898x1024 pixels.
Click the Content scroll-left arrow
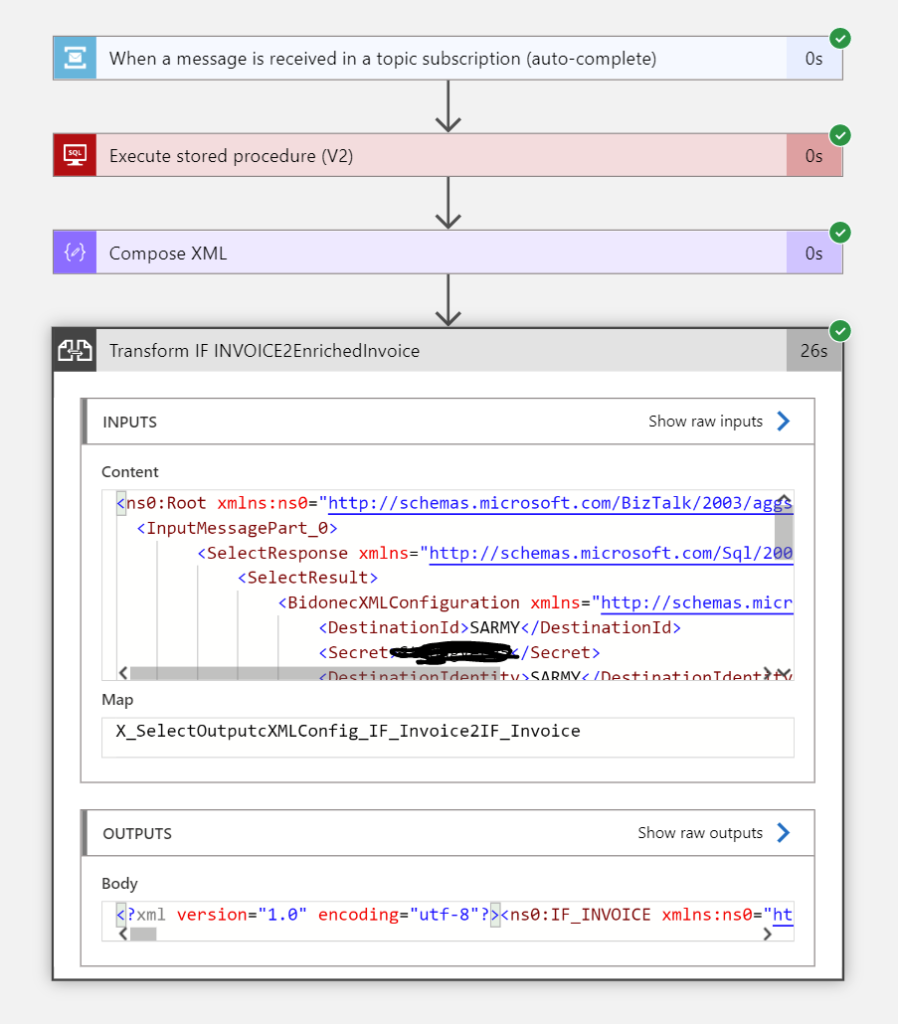click(x=123, y=673)
